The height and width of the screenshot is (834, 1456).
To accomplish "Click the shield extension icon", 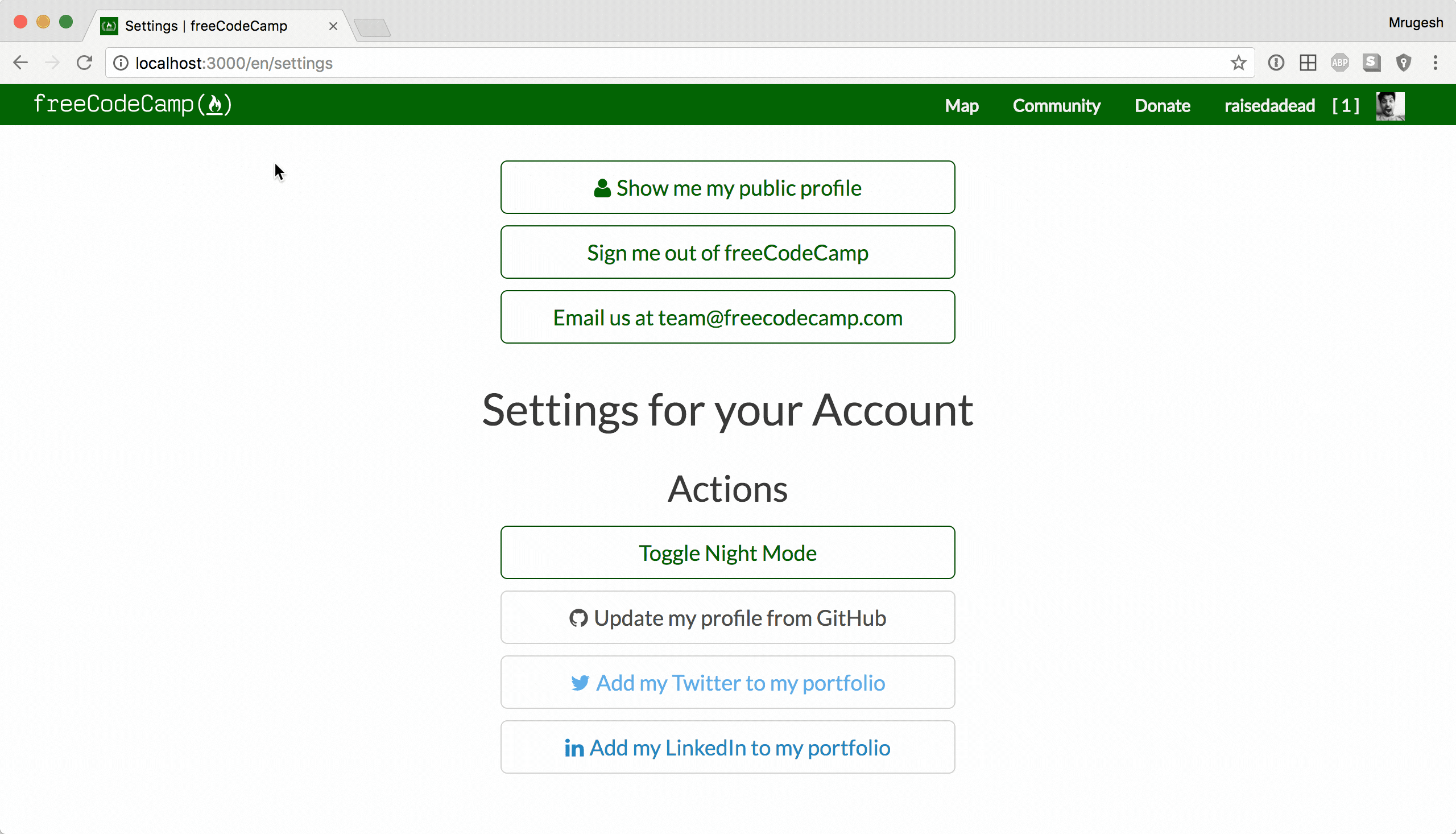I will click(1403, 63).
